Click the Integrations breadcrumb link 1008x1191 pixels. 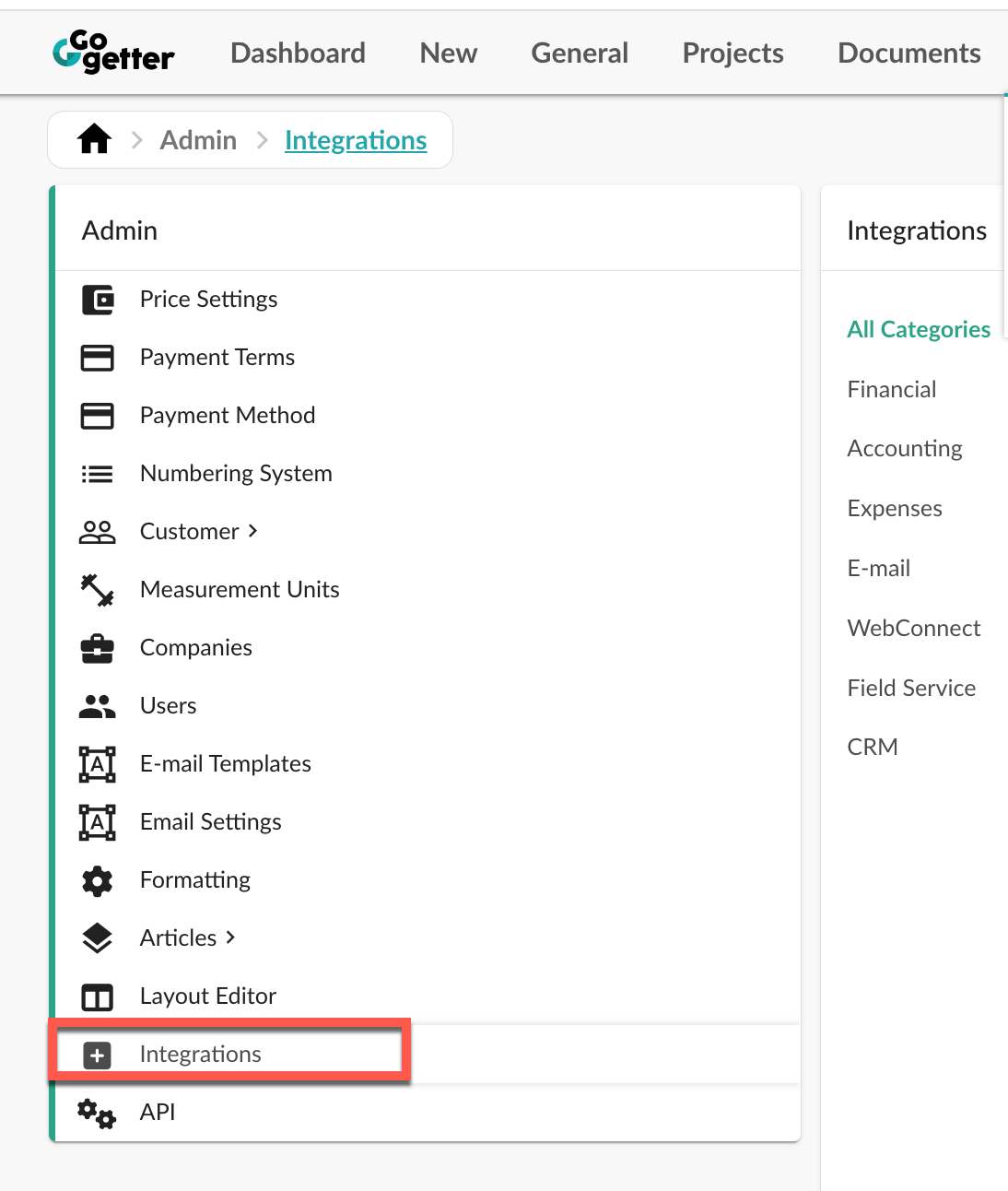[356, 140]
